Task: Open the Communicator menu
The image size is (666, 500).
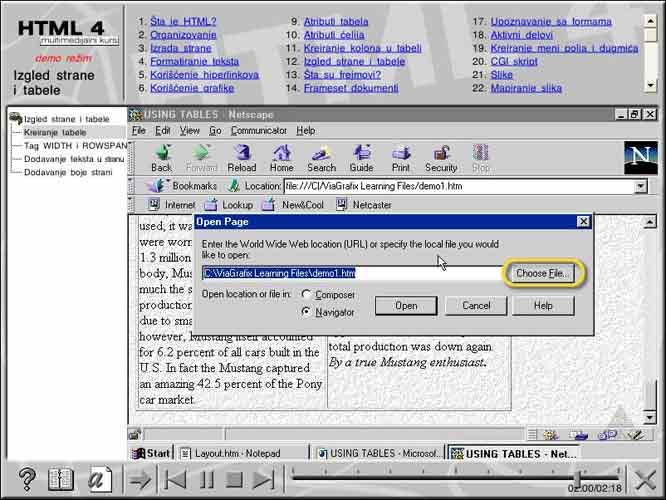Action: (x=259, y=131)
